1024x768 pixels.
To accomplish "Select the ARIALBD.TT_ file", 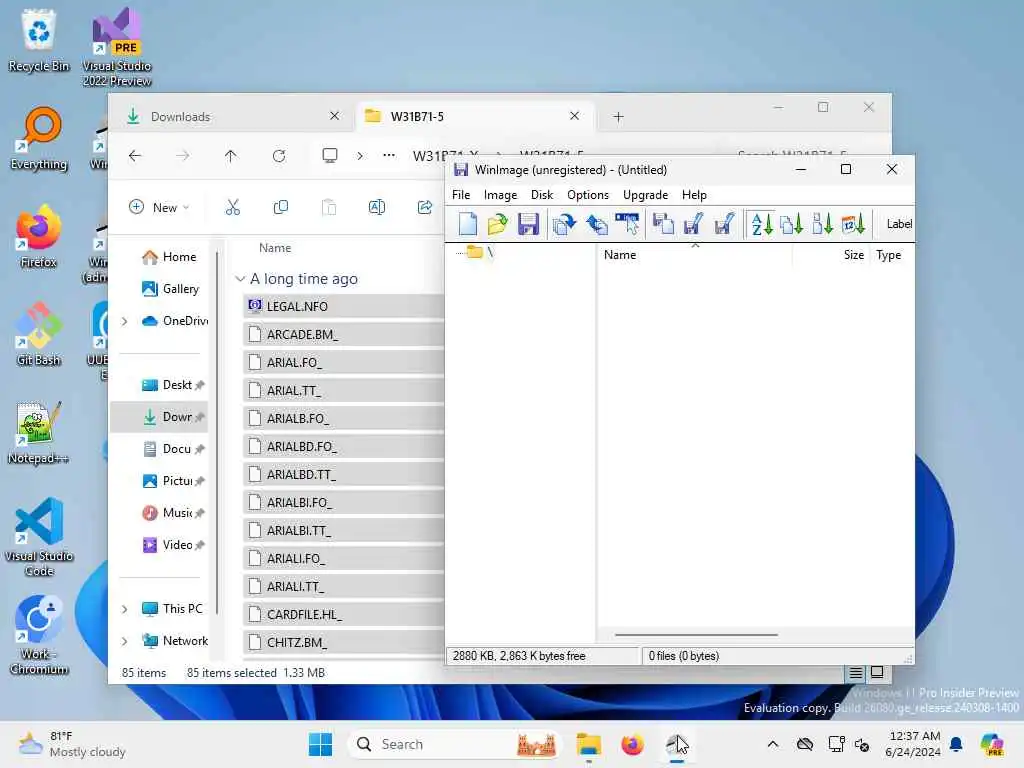I will click(x=344, y=474).
